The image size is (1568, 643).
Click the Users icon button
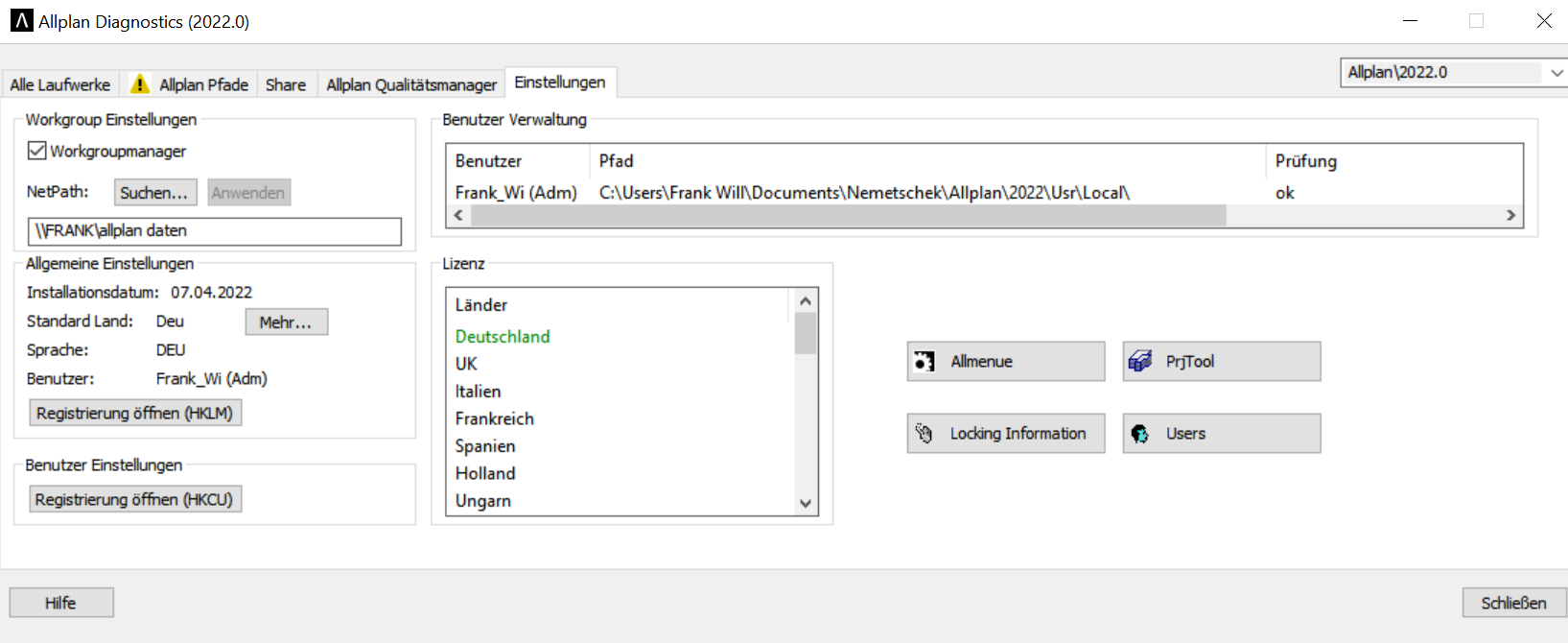1140,434
